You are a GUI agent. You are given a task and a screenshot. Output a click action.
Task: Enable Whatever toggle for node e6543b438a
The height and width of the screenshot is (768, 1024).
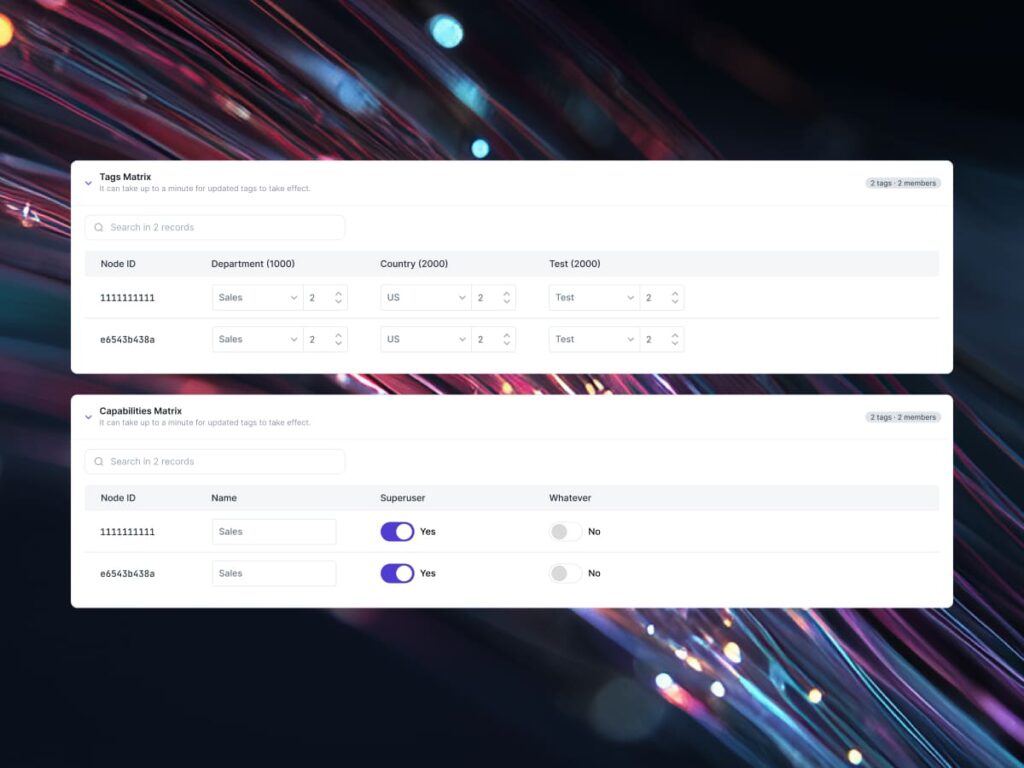(x=566, y=573)
